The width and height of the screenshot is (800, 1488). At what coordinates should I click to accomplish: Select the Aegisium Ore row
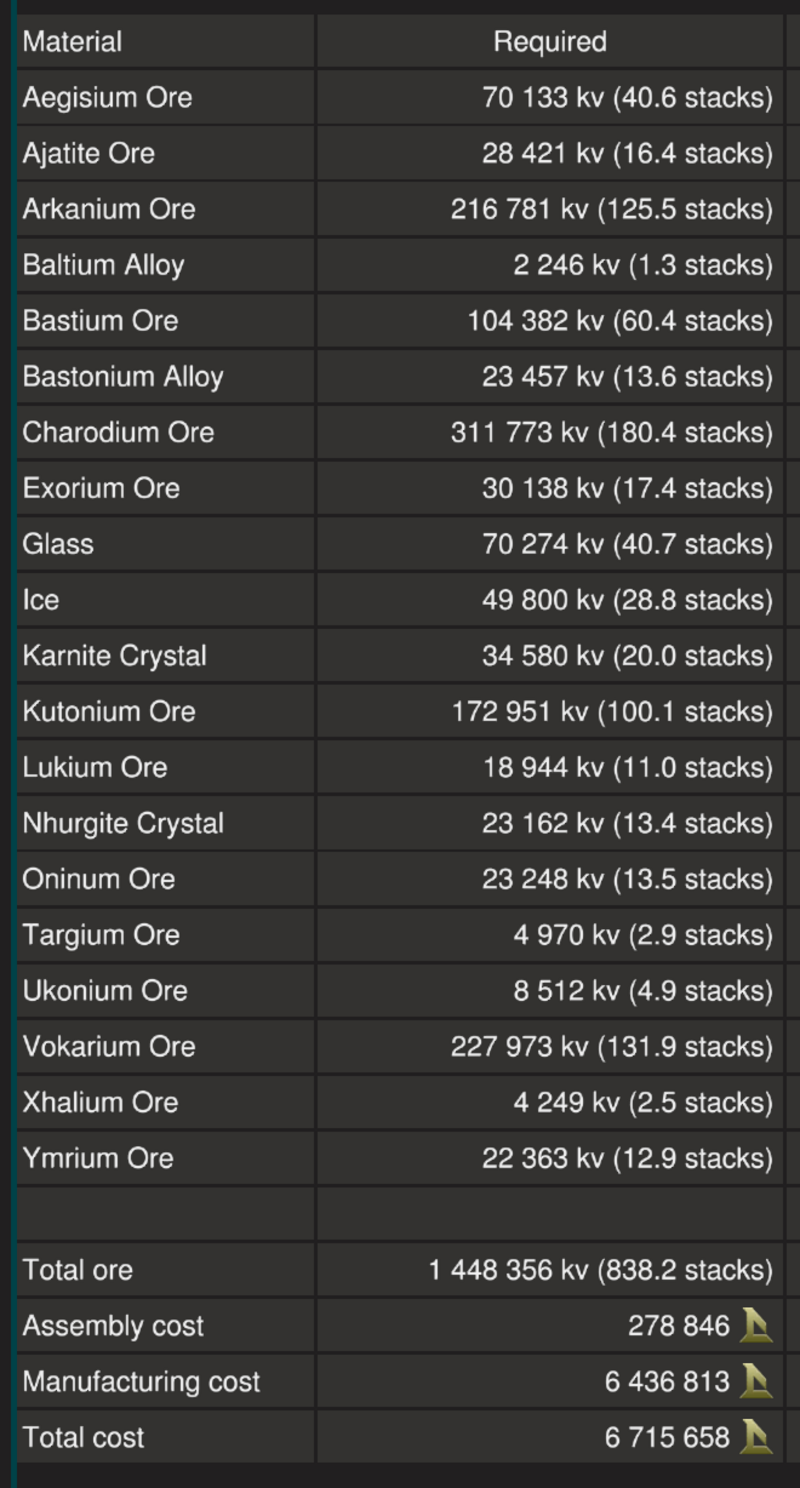(400, 98)
